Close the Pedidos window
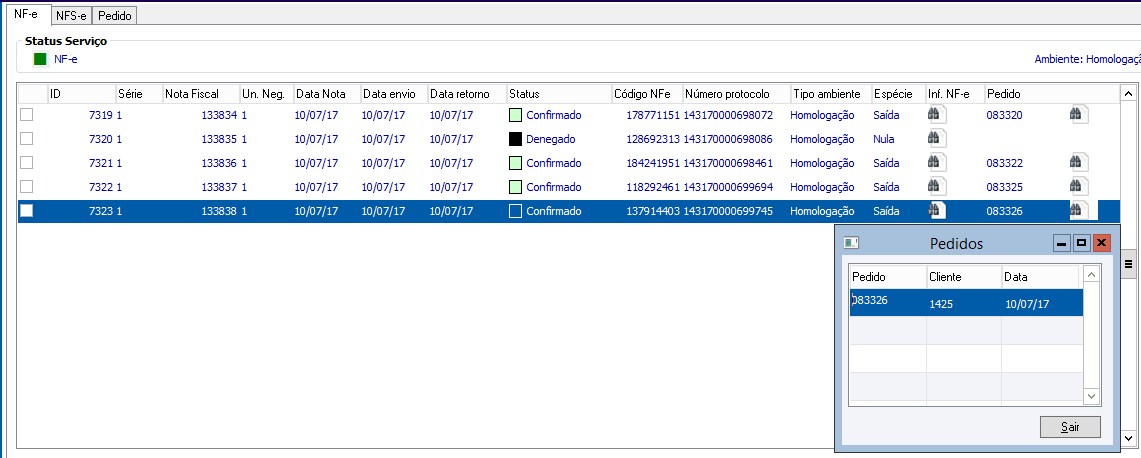Screen dimensions: 1141x458 click(1102, 243)
